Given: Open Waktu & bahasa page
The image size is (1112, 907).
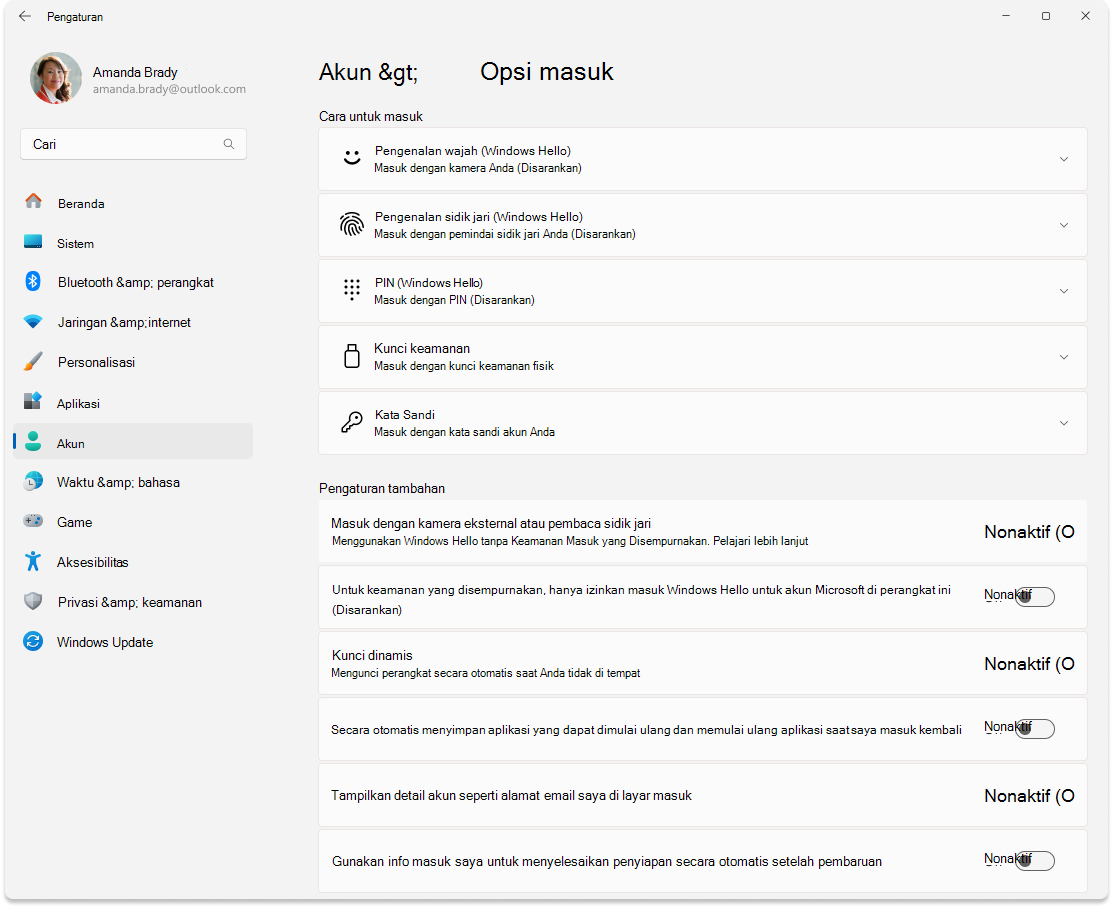Looking at the screenshot, I should coord(133,482).
